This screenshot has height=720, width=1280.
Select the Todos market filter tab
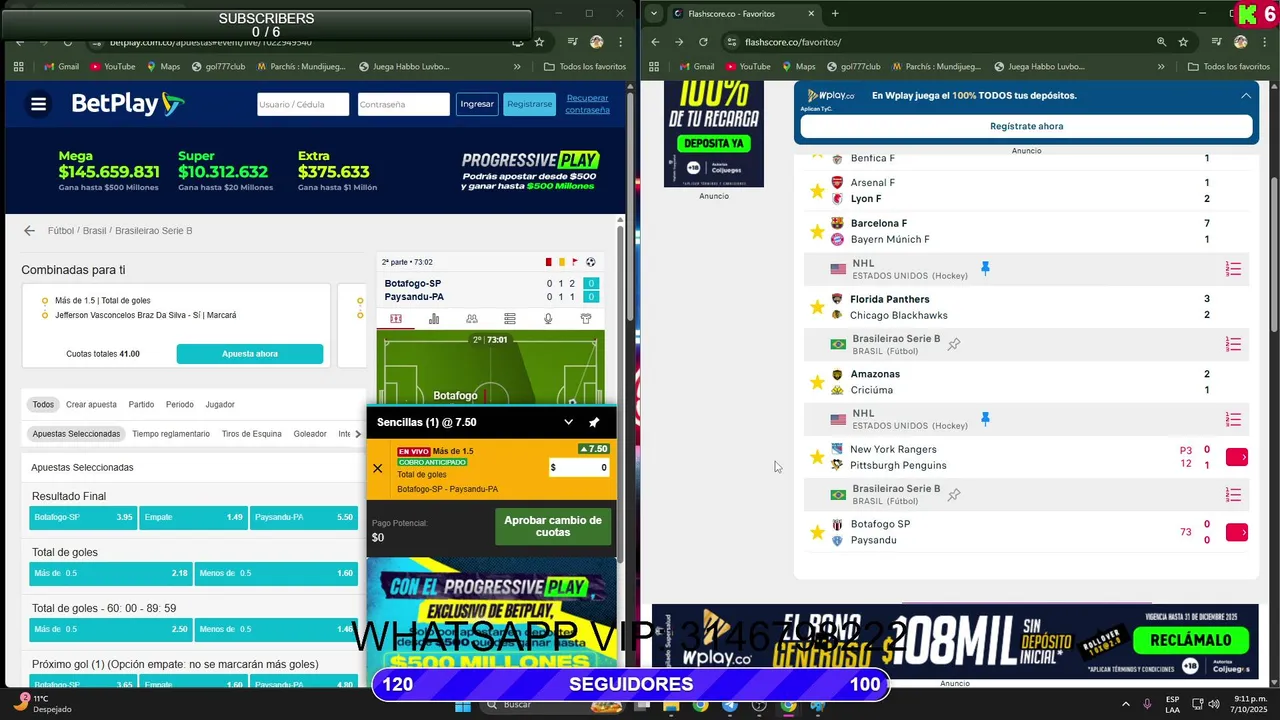coord(43,405)
